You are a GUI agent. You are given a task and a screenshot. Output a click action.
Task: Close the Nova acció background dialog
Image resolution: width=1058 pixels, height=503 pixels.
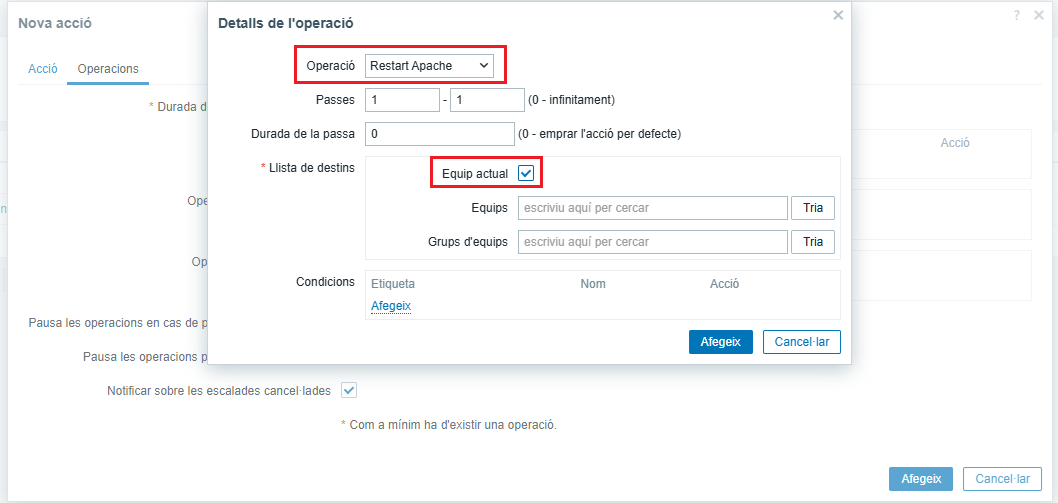click(1040, 15)
